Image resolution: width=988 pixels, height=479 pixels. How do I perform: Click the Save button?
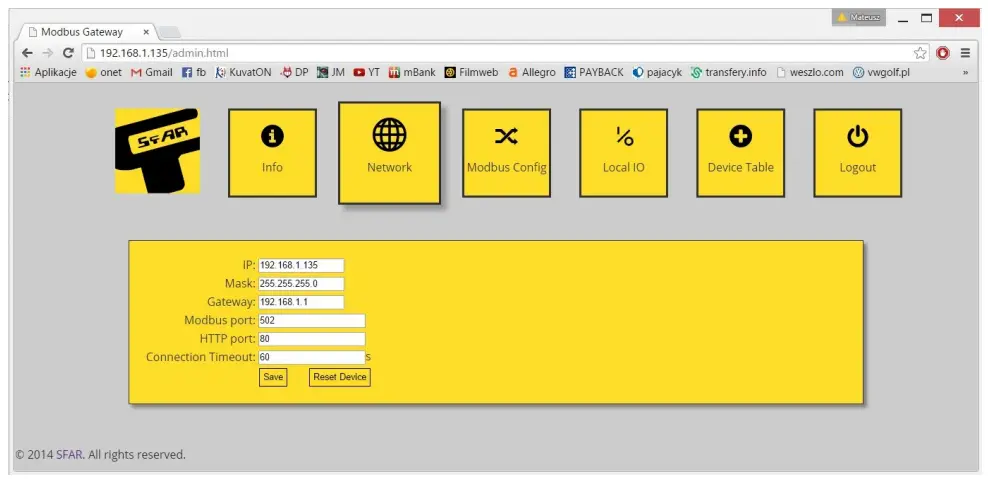[273, 377]
